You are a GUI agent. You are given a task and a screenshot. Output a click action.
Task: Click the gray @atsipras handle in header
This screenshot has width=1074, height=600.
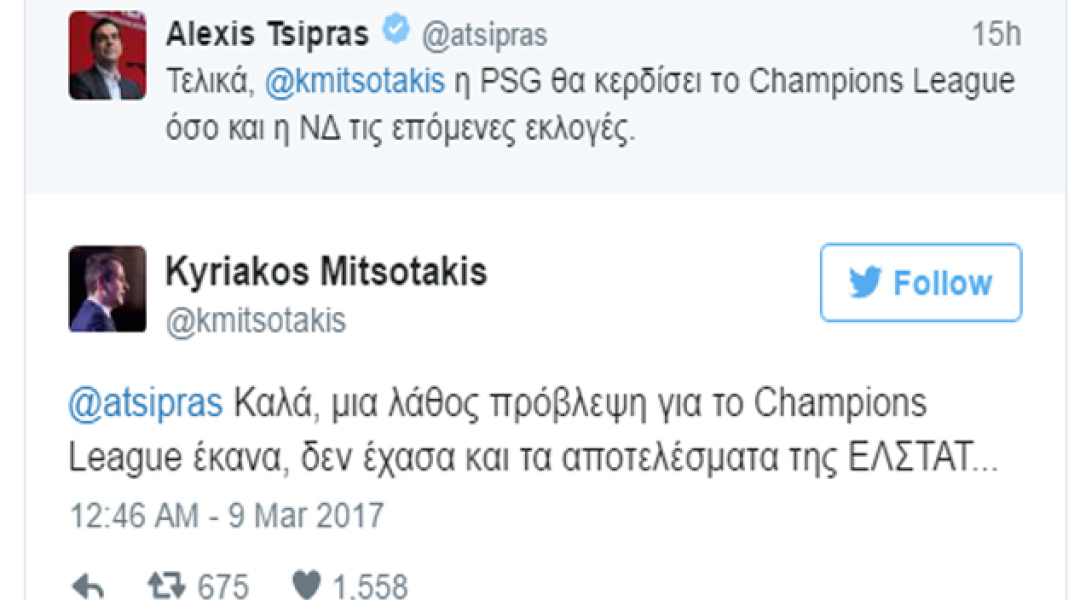click(484, 35)
